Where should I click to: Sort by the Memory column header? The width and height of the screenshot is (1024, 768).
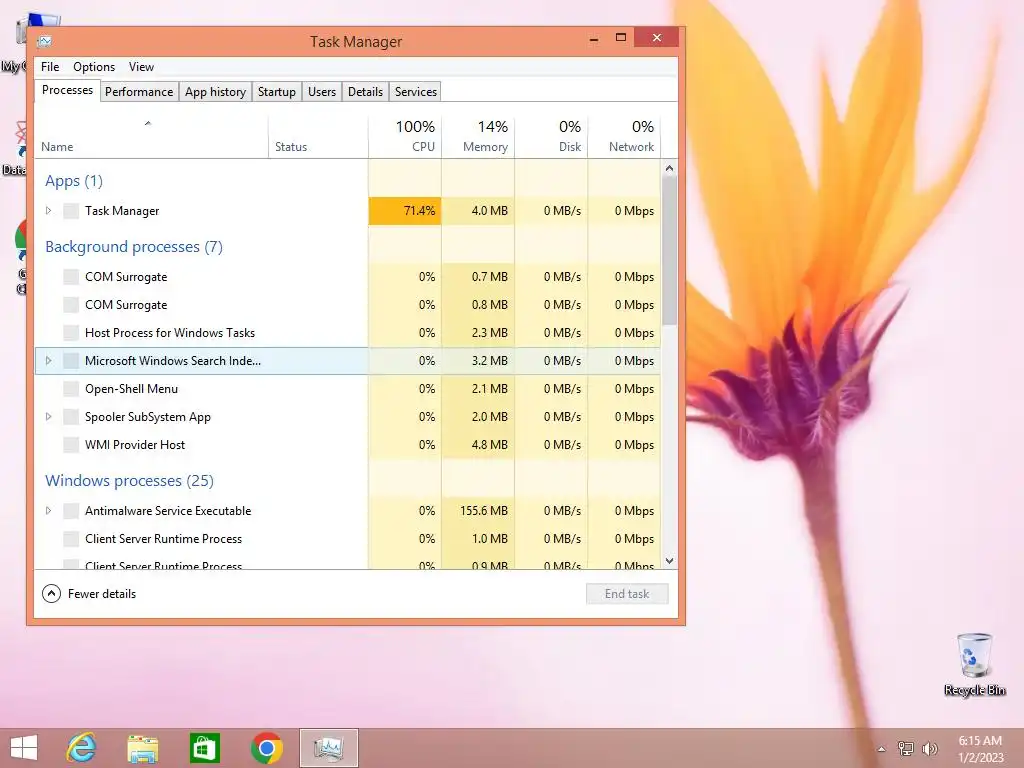point(478,136)
